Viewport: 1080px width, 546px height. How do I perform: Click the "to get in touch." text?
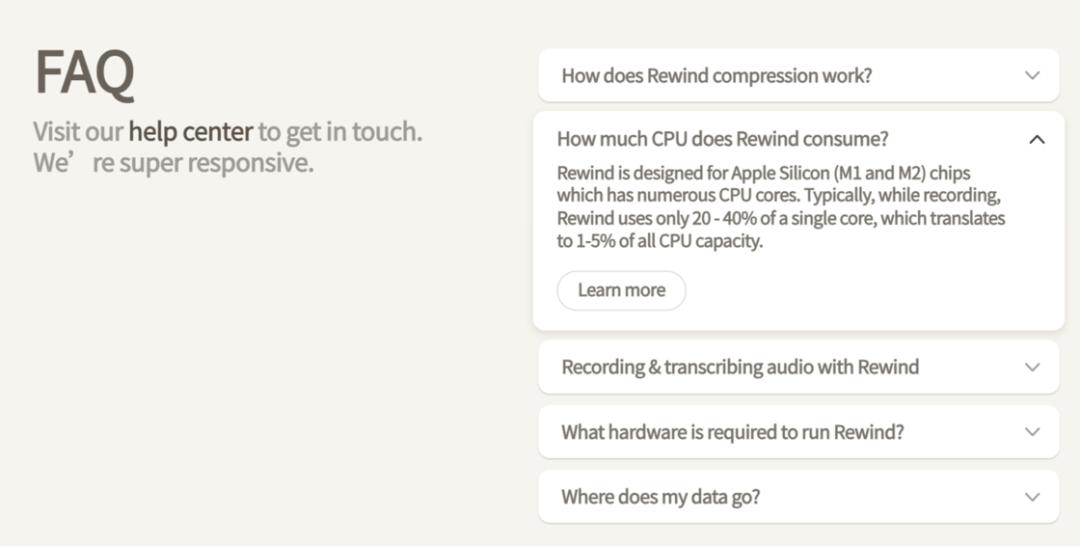click(340, 131)
